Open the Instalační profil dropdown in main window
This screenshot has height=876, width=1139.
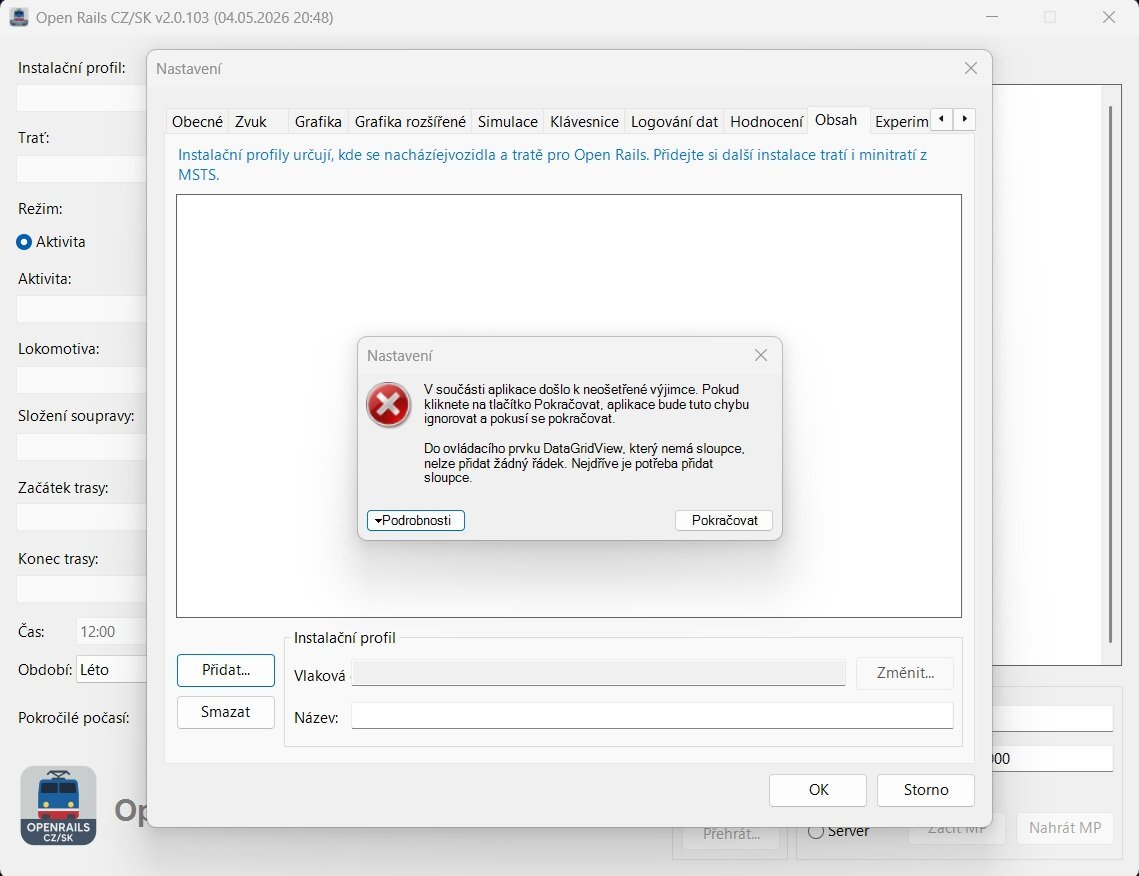click(x=81, y=97)
